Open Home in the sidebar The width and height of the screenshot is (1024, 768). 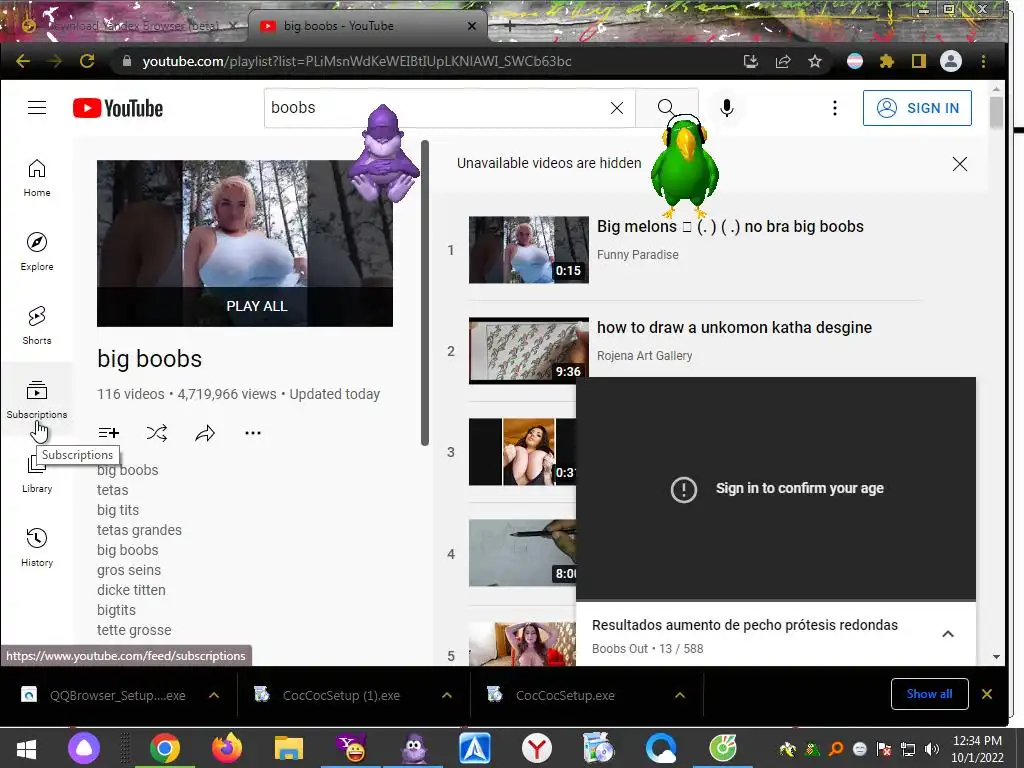click(37, 178)
